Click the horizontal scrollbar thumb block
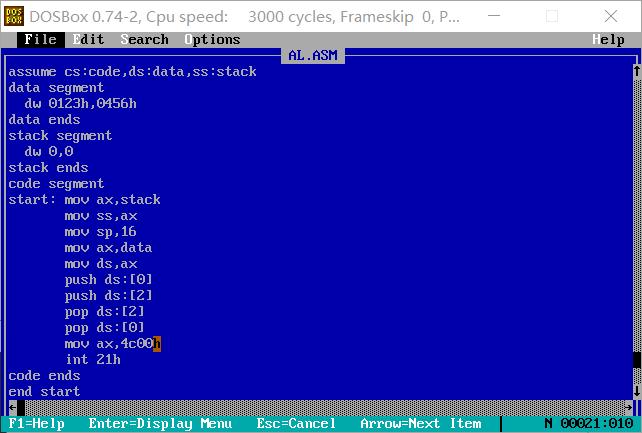 [21, 407]
